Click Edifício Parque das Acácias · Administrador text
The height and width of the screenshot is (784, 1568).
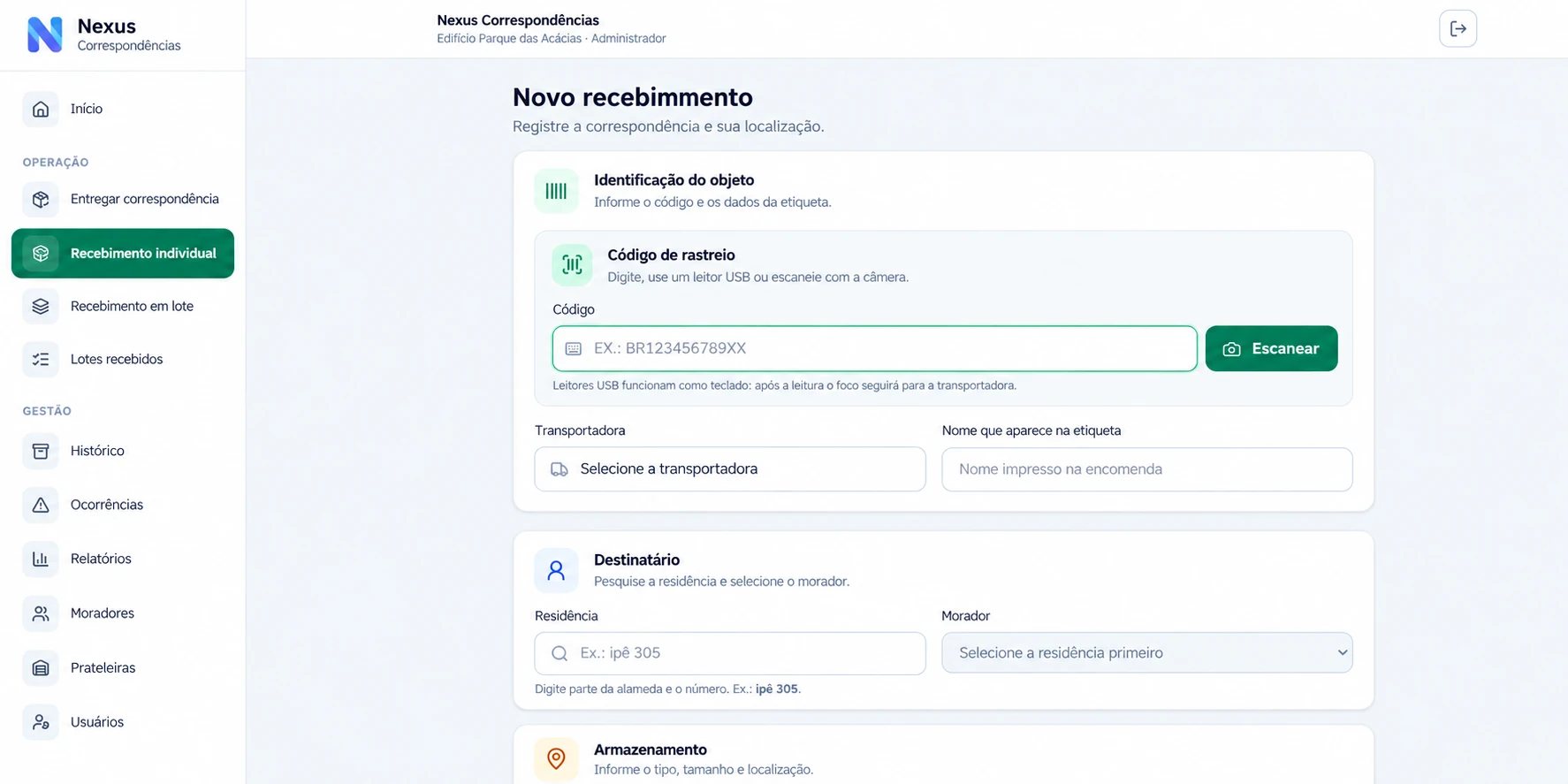[x=552, y=39]
